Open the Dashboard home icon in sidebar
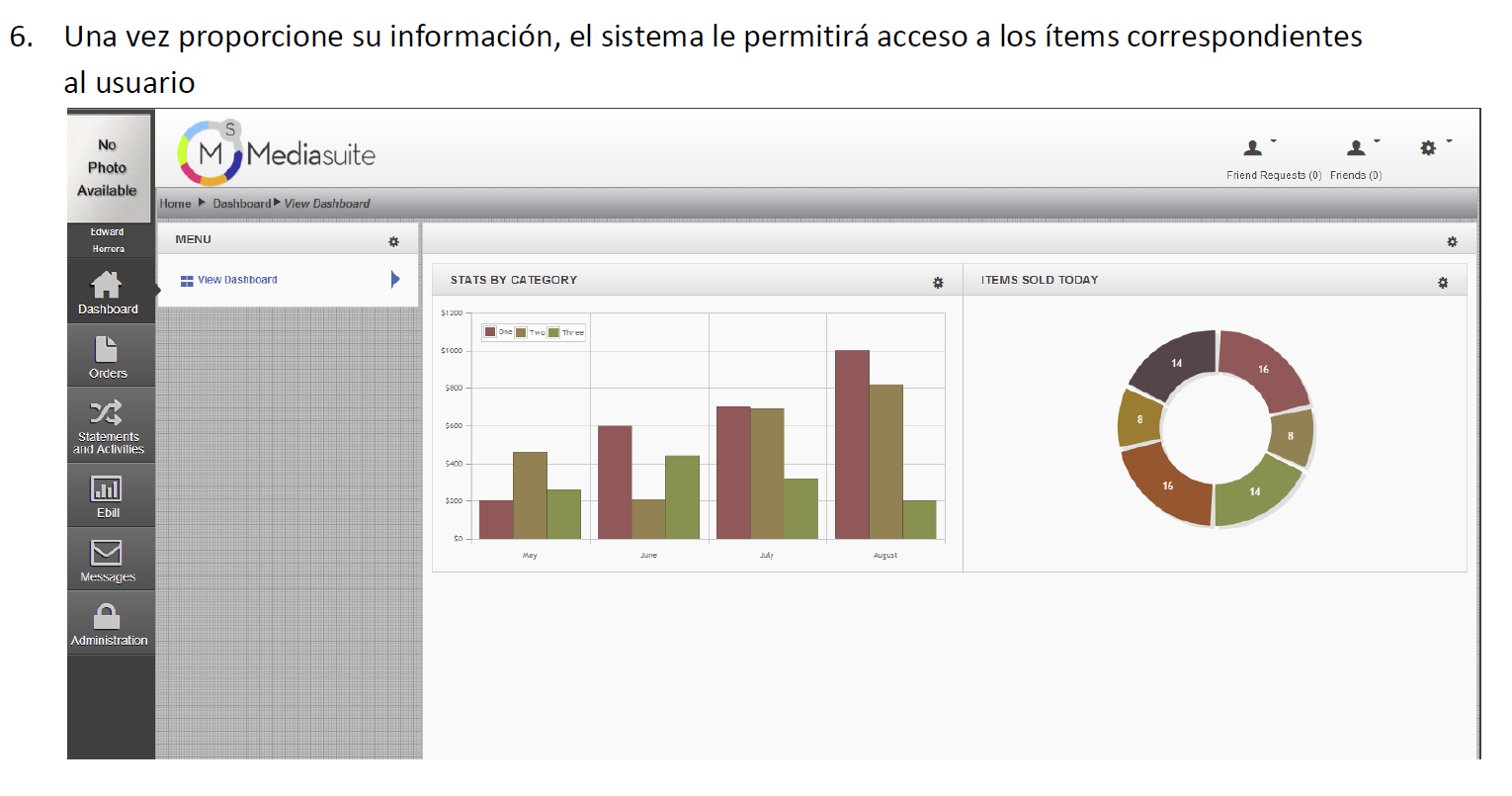 (x=107, y=286)
